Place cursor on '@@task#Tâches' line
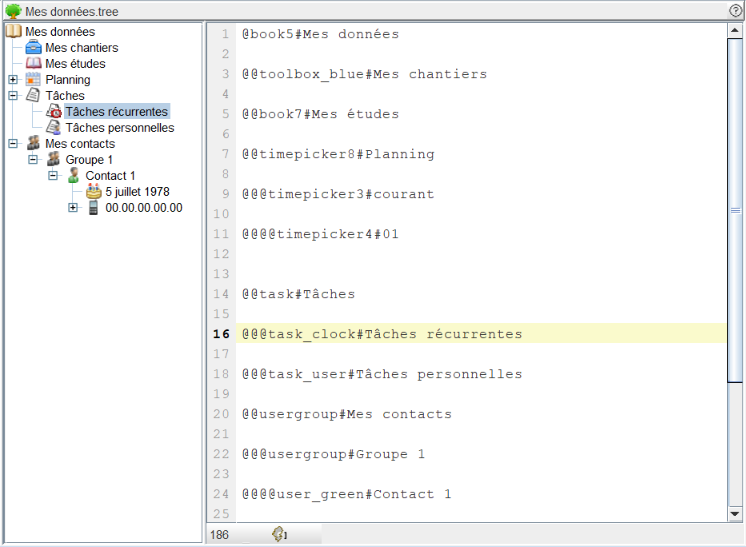The height and width of the screenshot is (547, 746). tap(298, 293)
